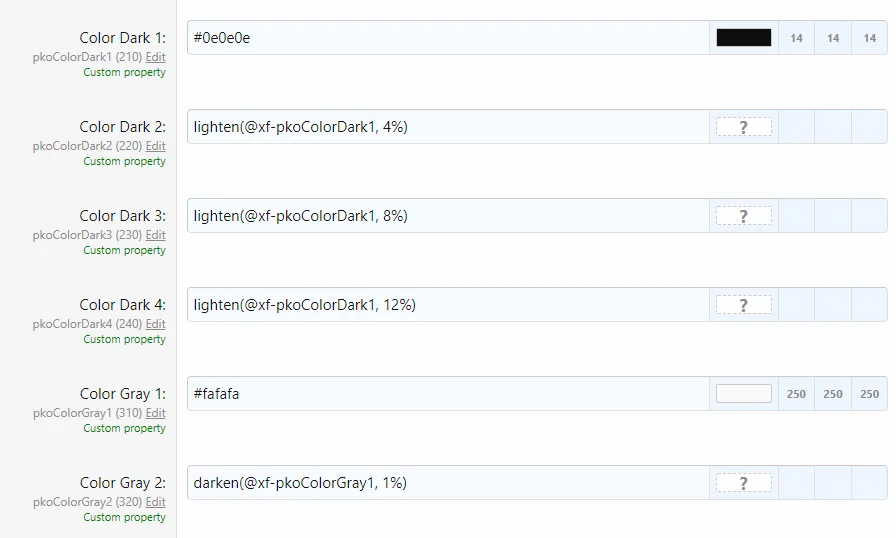Edit the pkoColorGray1 property

(x=155, y=413)
